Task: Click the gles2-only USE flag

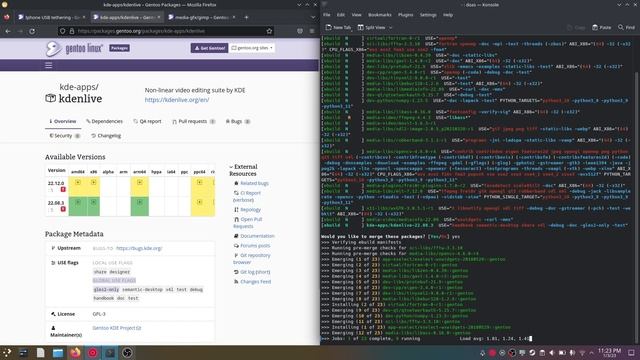Action: pos(106,289)
